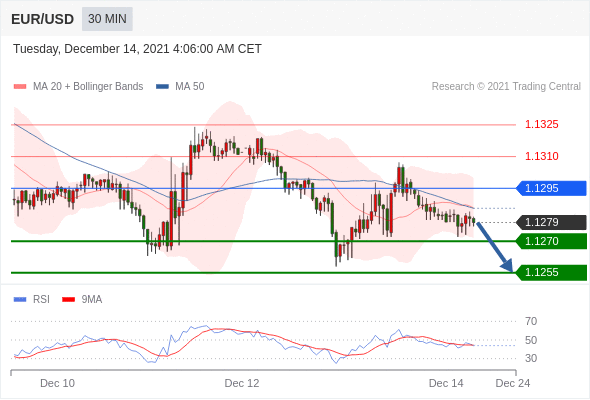The width and height of the screenshot is (590, 400).
Task: Click the red 9MA legend swatch
Action: (x=68, y=300)
